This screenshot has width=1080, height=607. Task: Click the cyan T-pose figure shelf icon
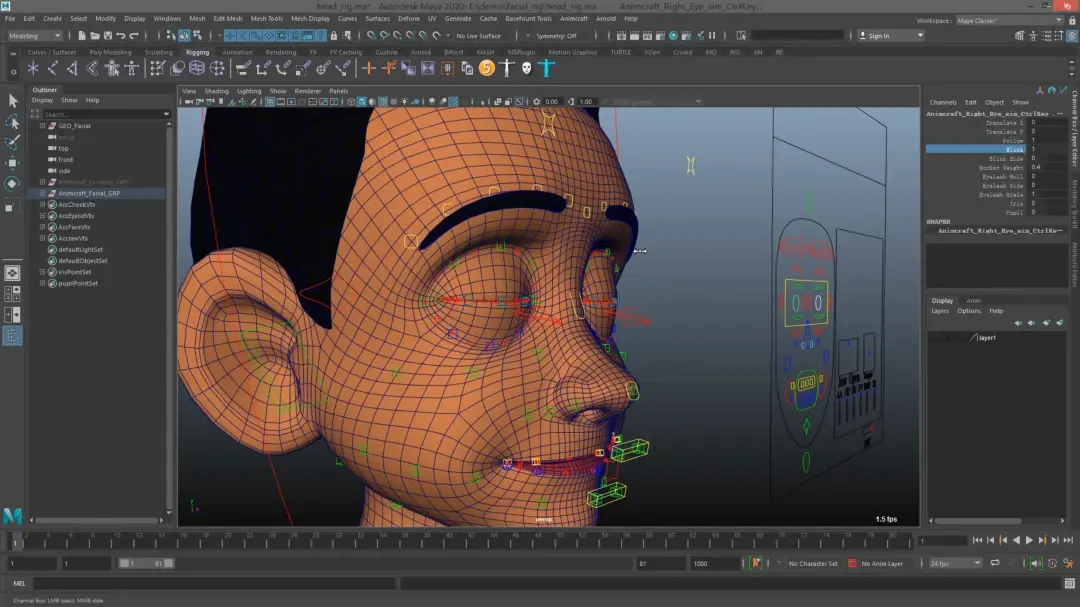pos(546,68)
